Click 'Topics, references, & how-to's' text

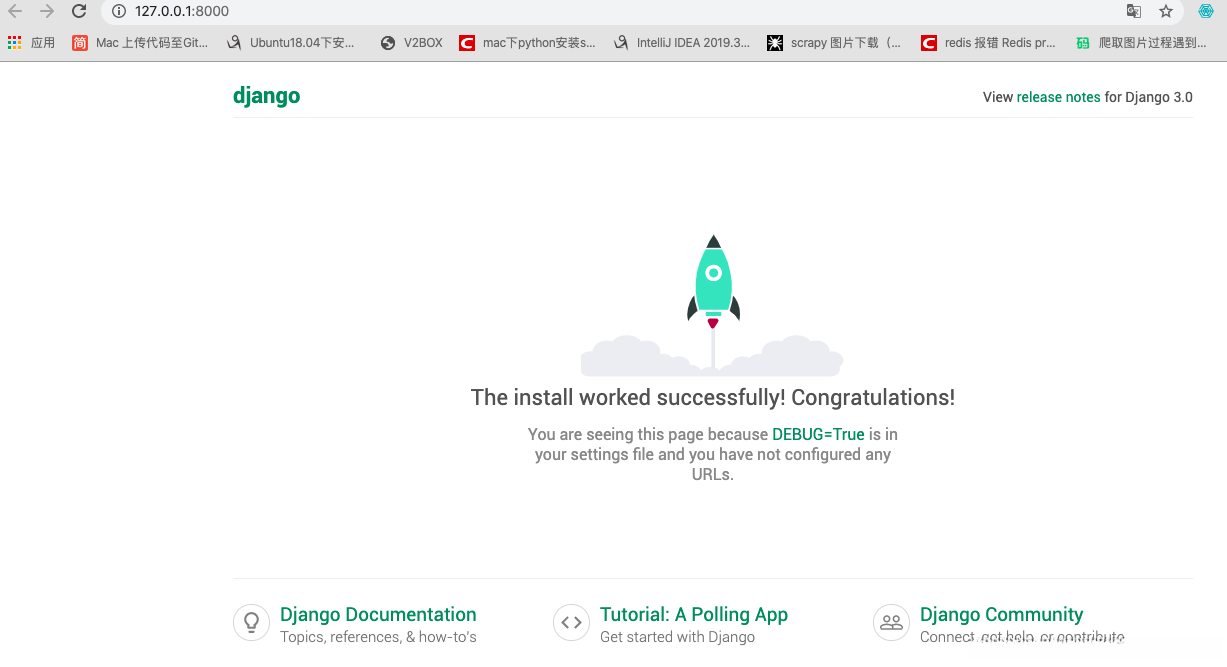click(378, 637)
